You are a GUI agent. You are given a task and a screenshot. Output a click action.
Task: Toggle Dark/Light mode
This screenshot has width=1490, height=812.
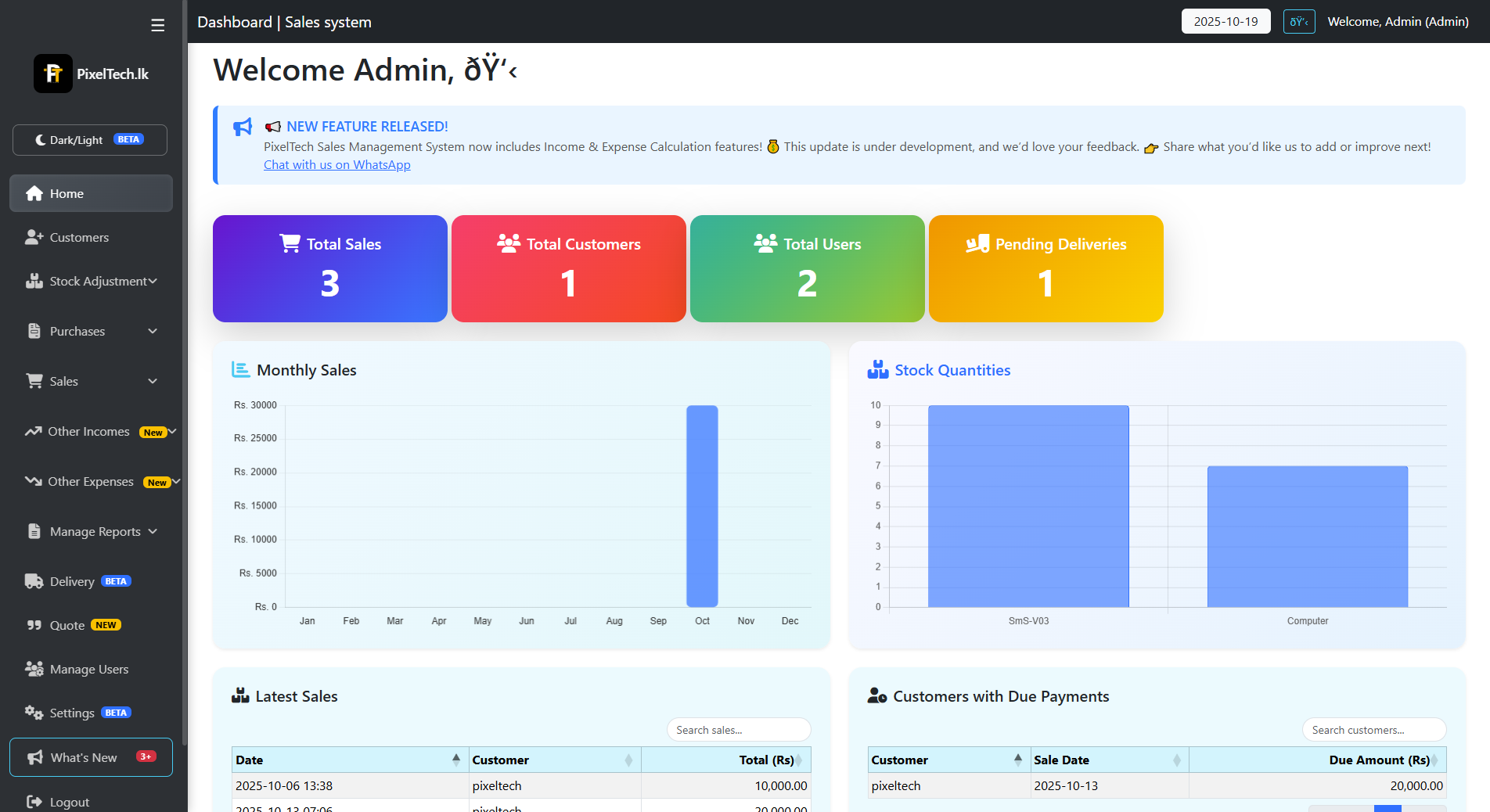click(x=90, y=140)
